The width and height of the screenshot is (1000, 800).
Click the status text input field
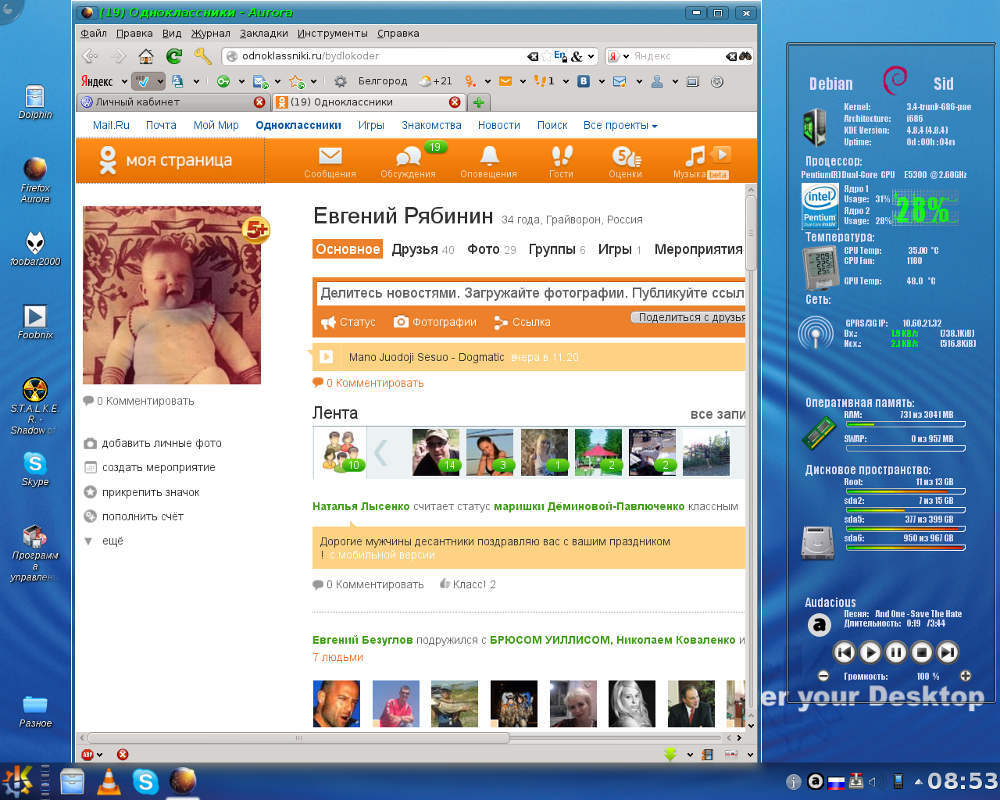pos(531,293)
